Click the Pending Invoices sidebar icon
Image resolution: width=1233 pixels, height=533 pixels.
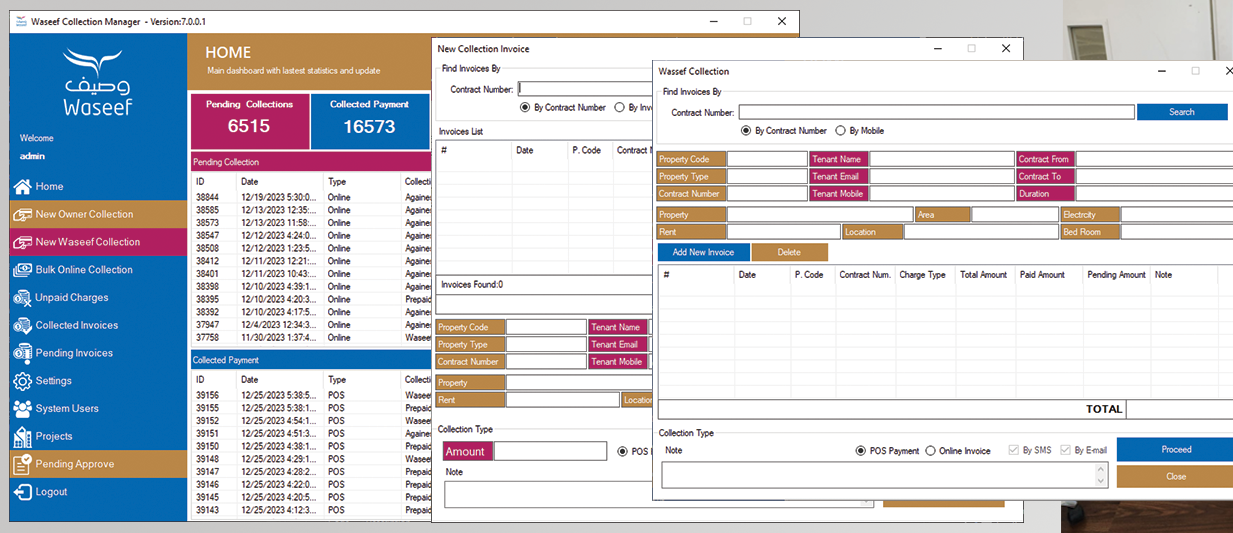point(21,353)
